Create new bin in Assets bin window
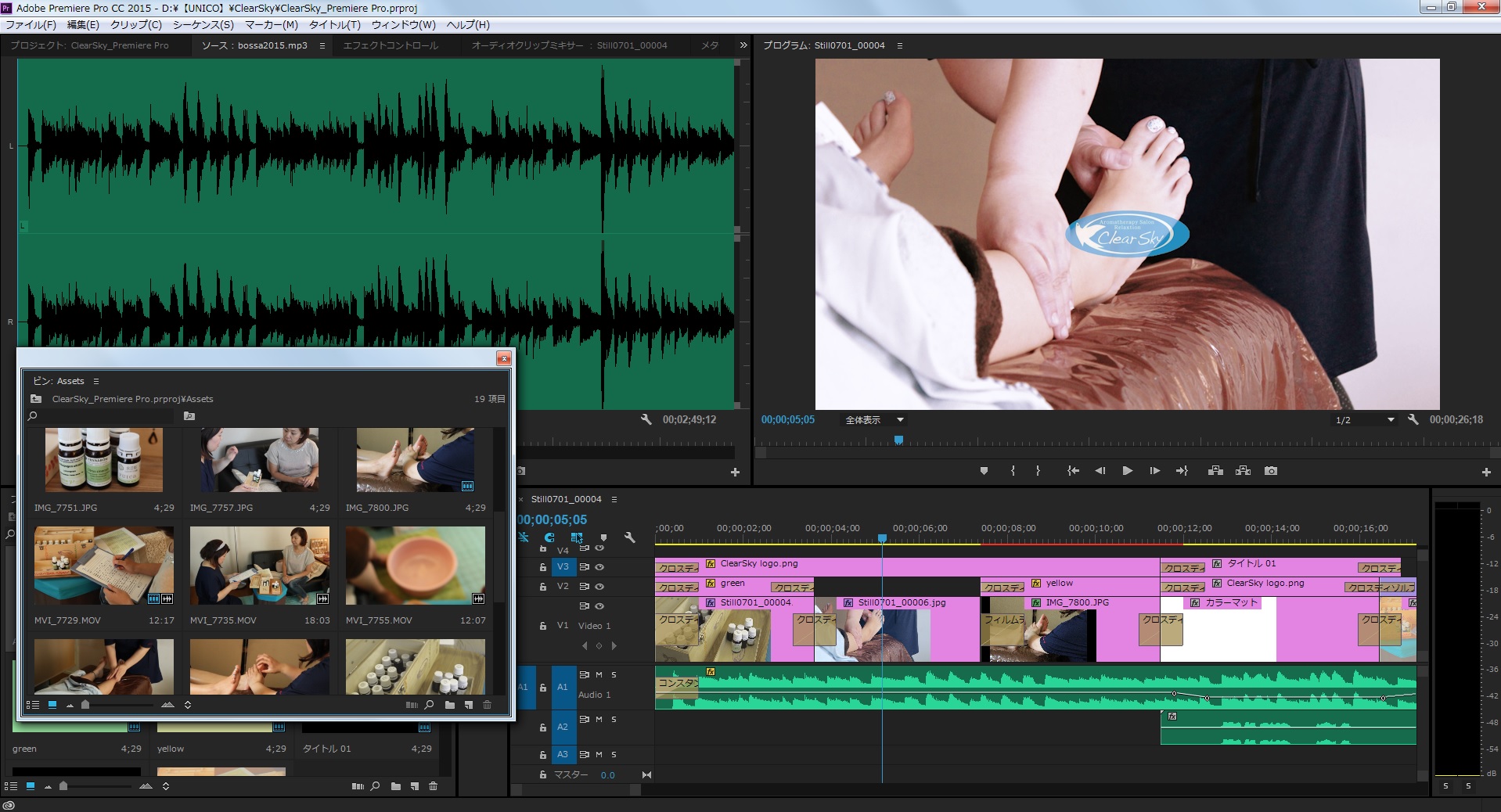Viewport: 1501px width, 812px height. 449,705
